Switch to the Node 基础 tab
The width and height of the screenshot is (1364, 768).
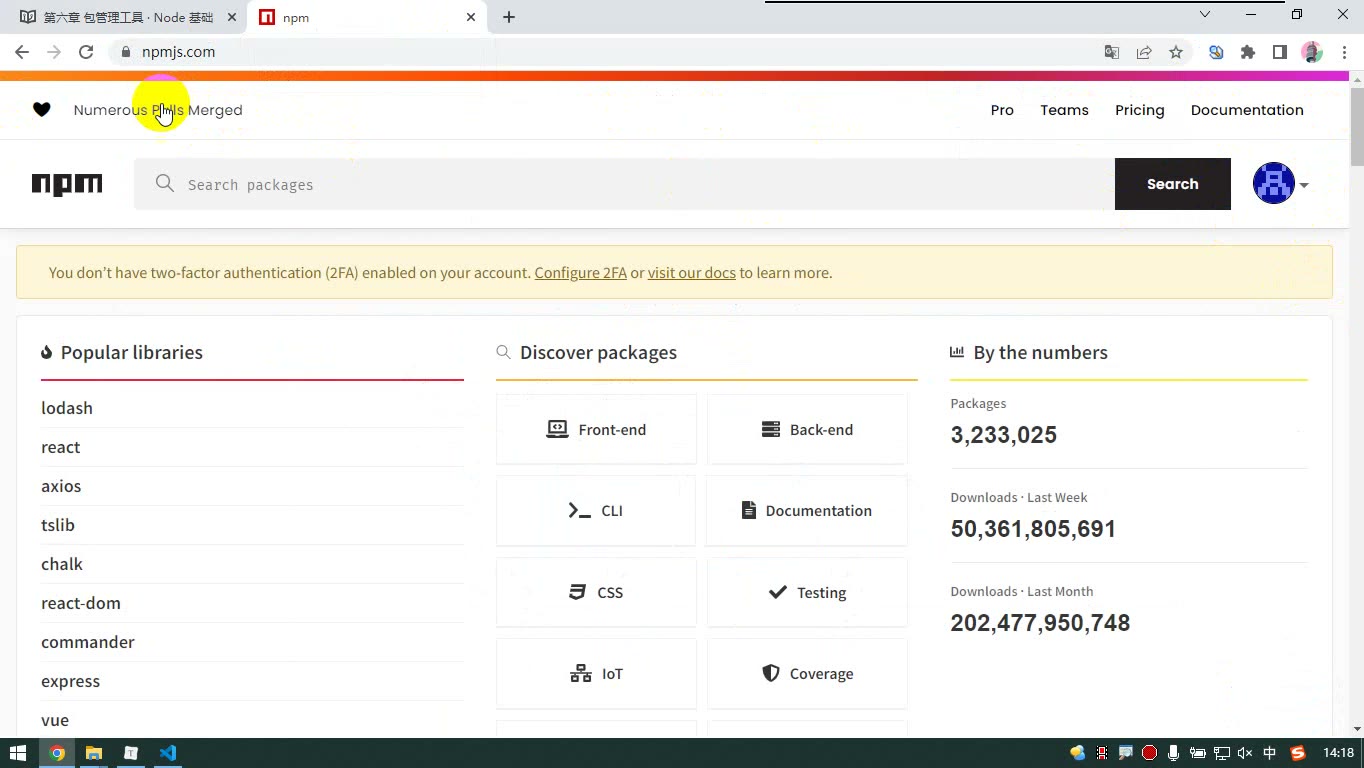pos(128,17)
